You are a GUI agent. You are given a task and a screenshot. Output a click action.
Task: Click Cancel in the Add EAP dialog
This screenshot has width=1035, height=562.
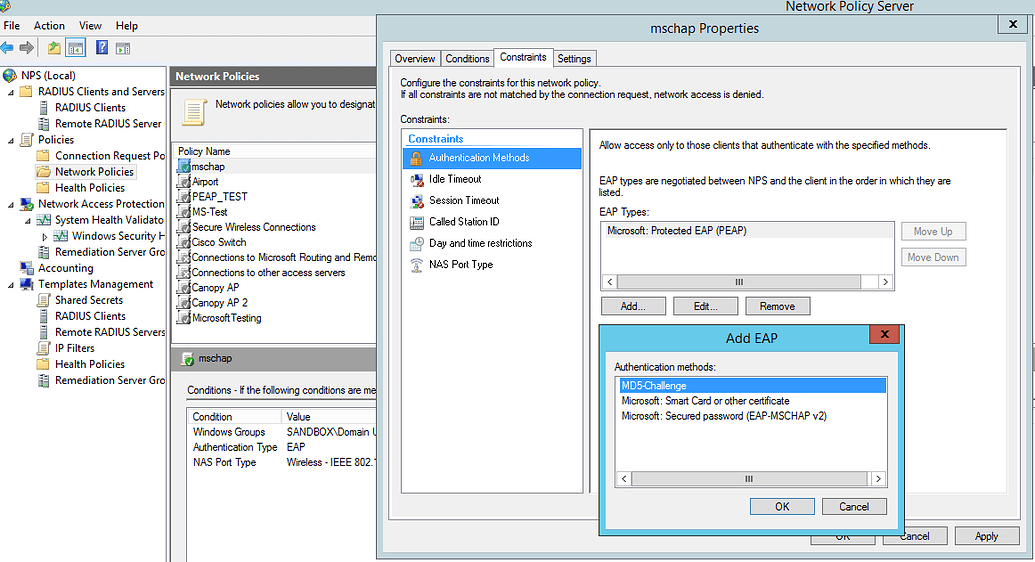(853, 507)
